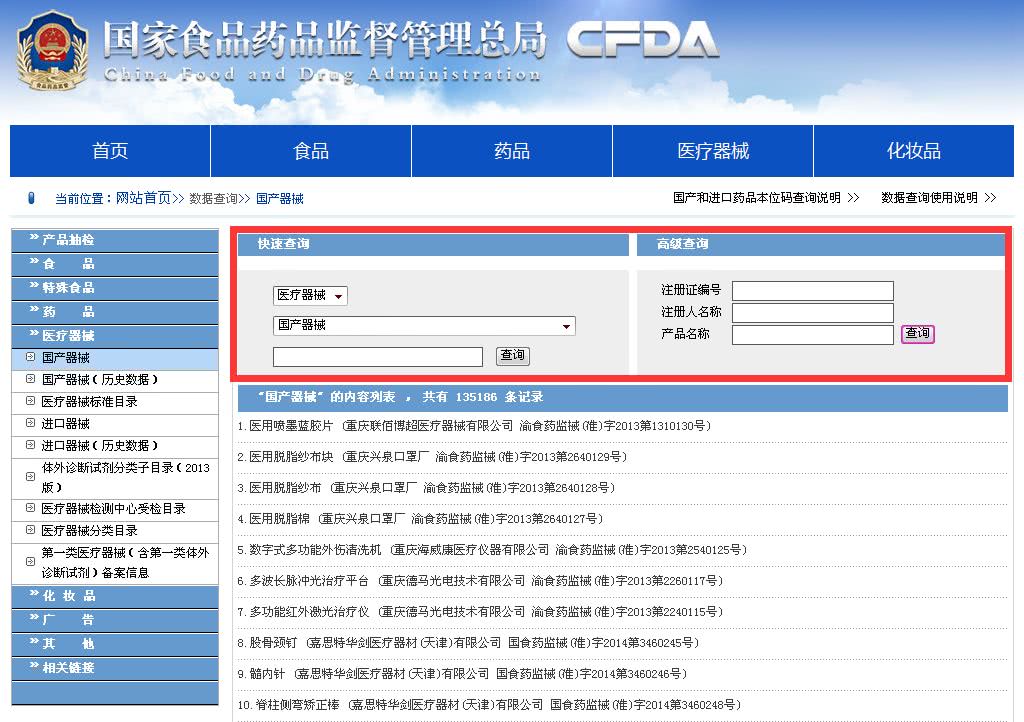Click the 快速查询 panel's 查询 button
The width and height of the screenshot is (1024, 722).
point(511,356)
